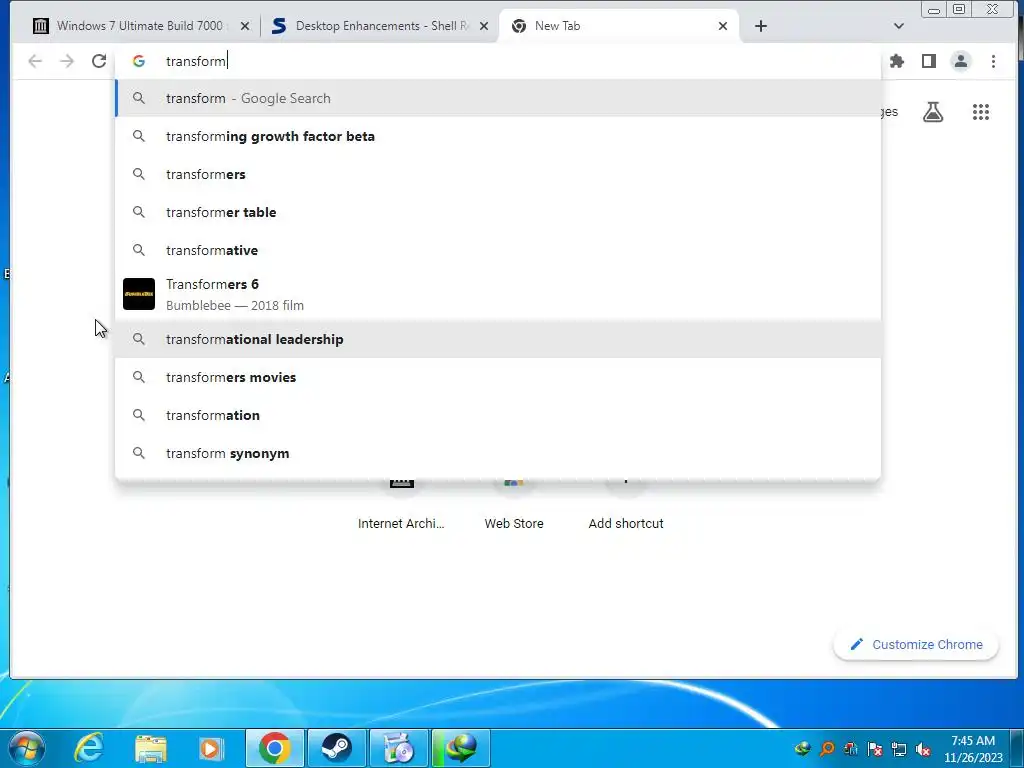
Task: Click the network tray icon
Action: pyautogui.click(x=899, y=749)
